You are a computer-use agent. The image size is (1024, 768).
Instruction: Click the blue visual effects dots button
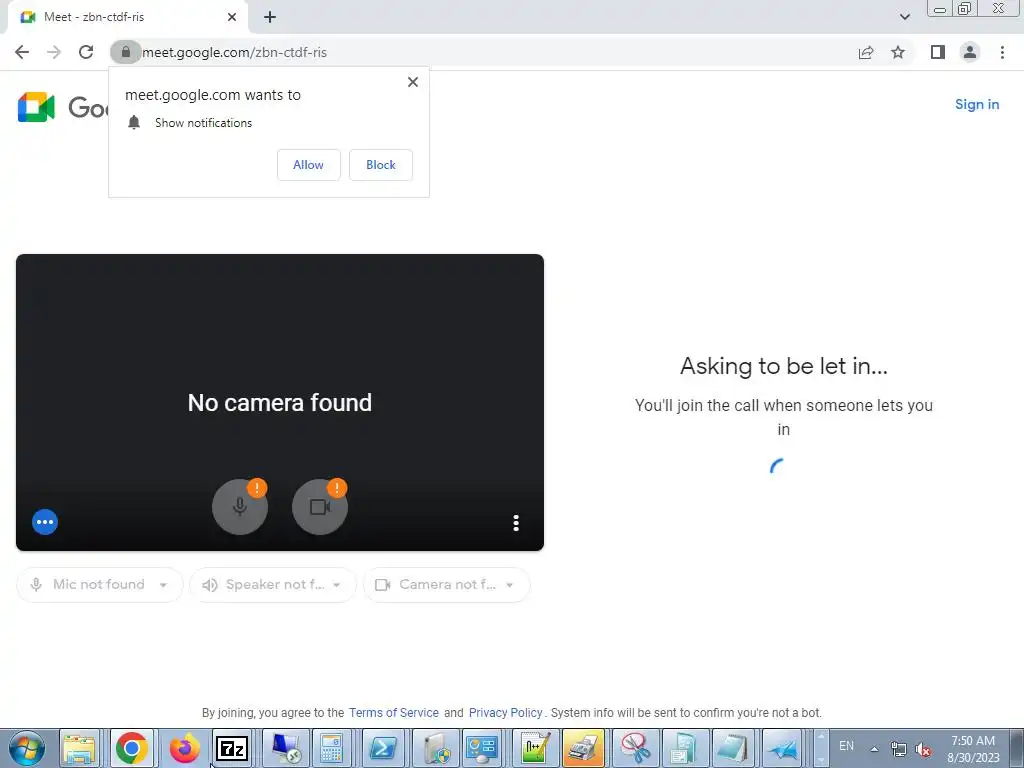(x=45, y=522)
